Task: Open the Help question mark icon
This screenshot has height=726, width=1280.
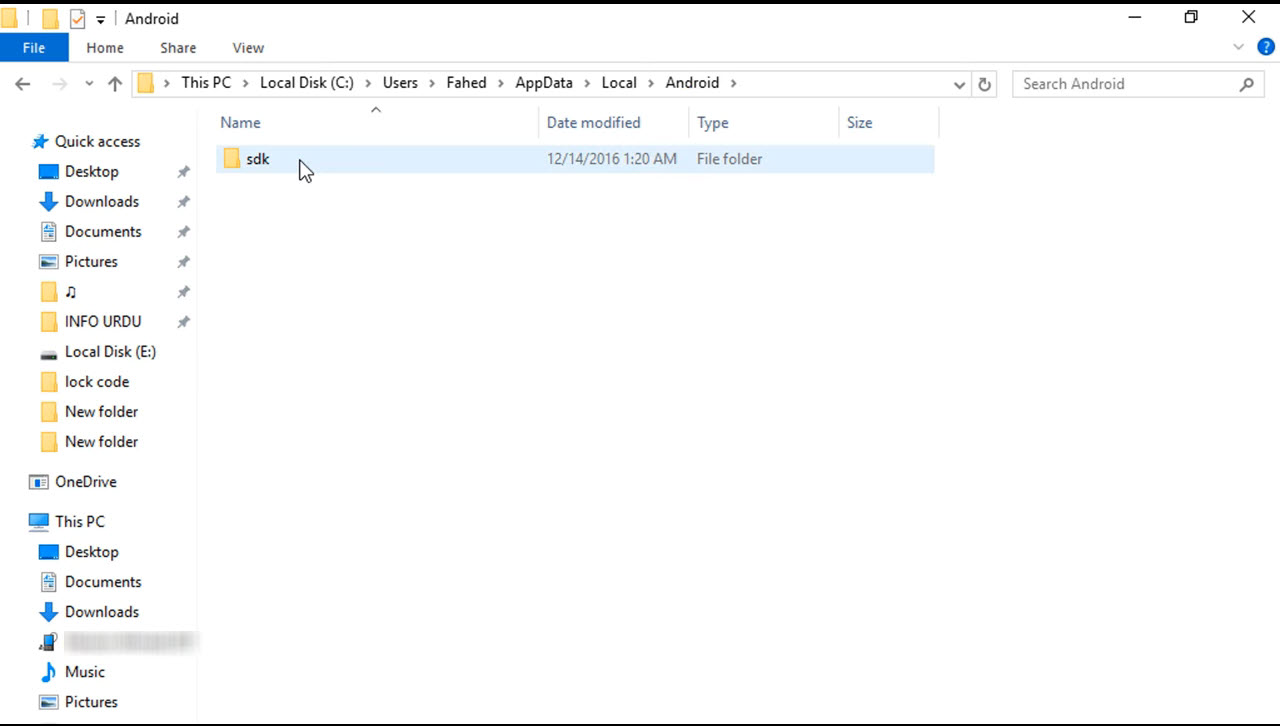Action: coord(1266,47)
